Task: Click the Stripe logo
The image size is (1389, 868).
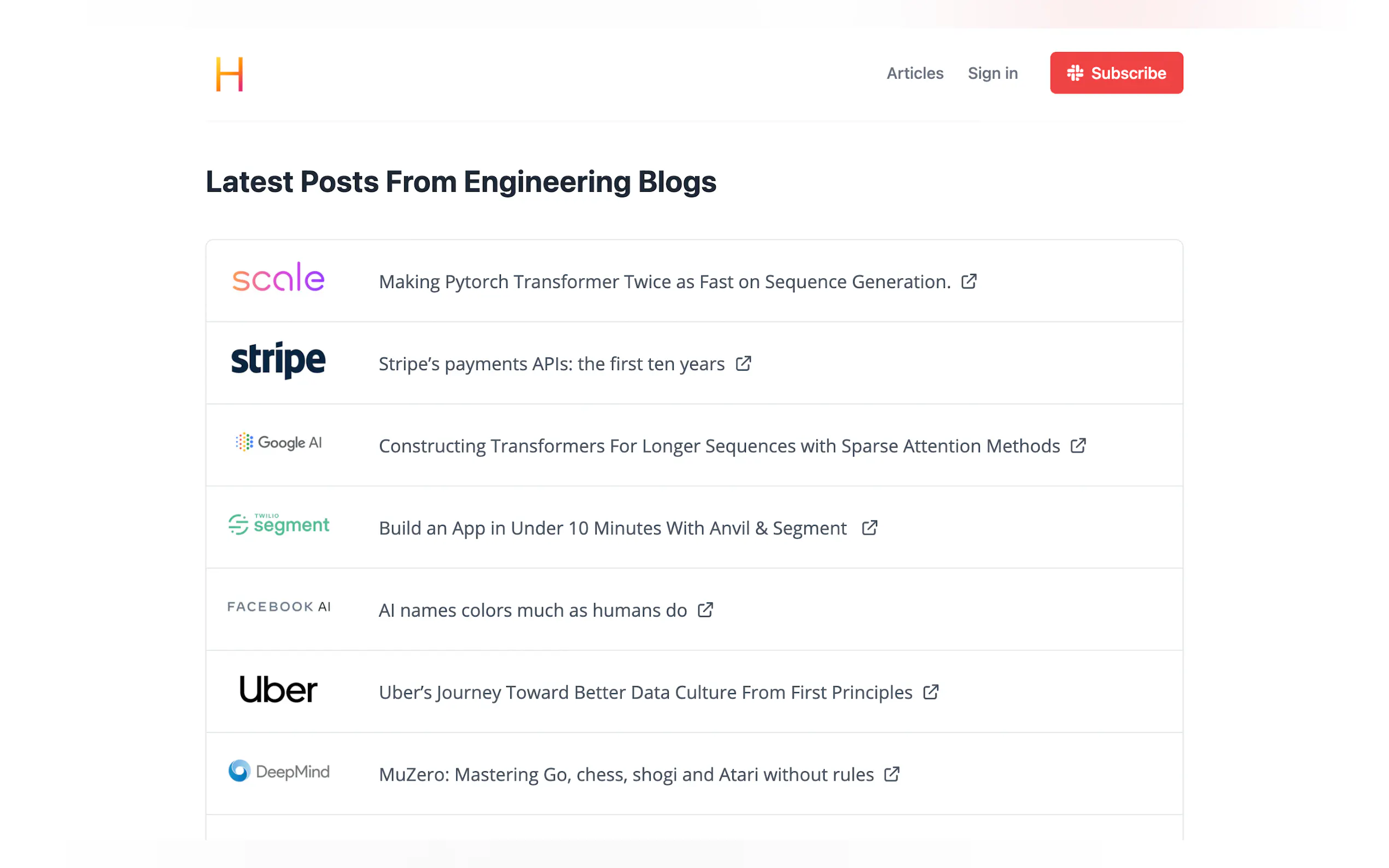Action: [278, 361]
